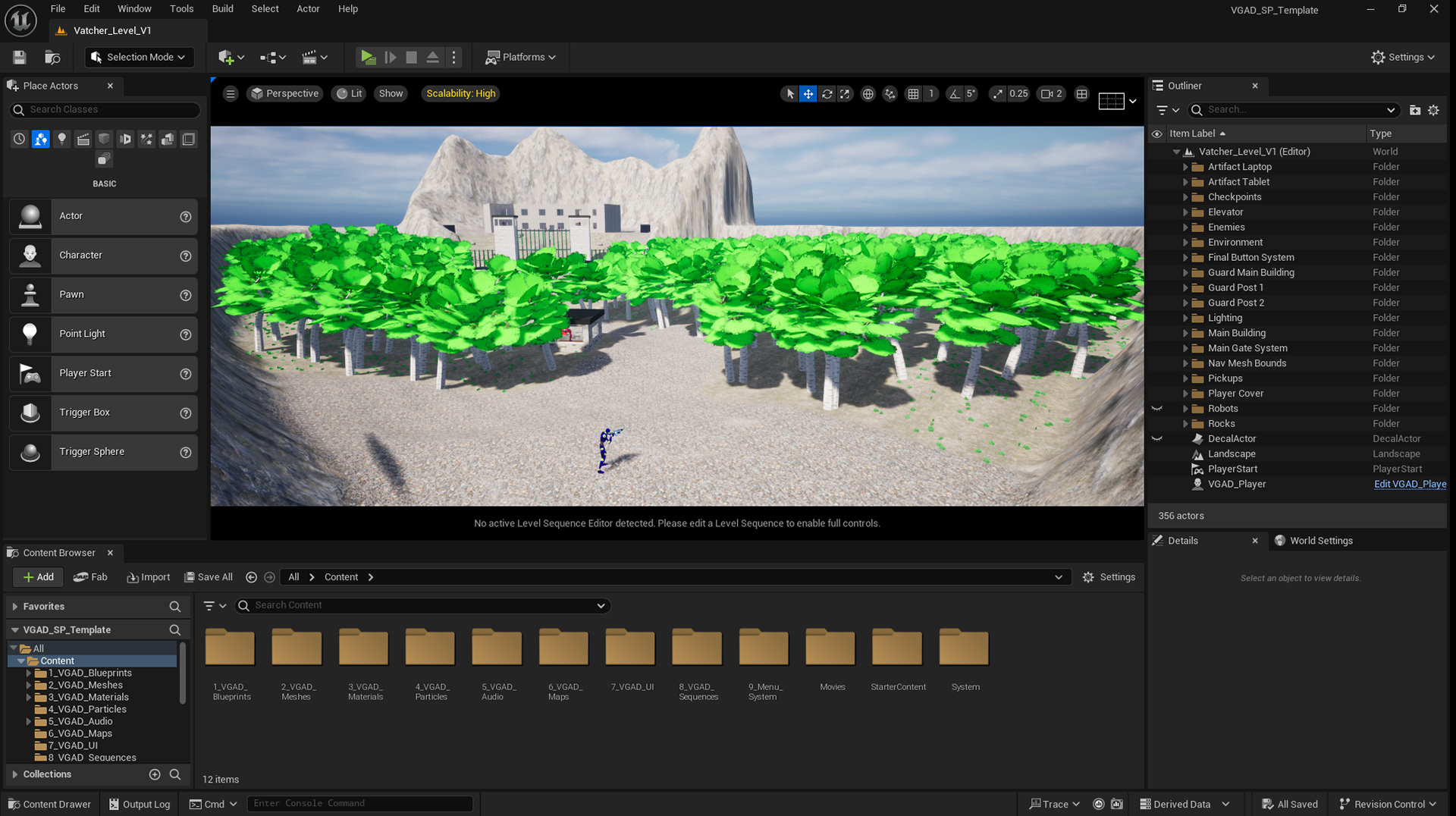Change the scale snap value 0.25
This screenshot has width=1456, height=816.
(x=1018, y=94)
